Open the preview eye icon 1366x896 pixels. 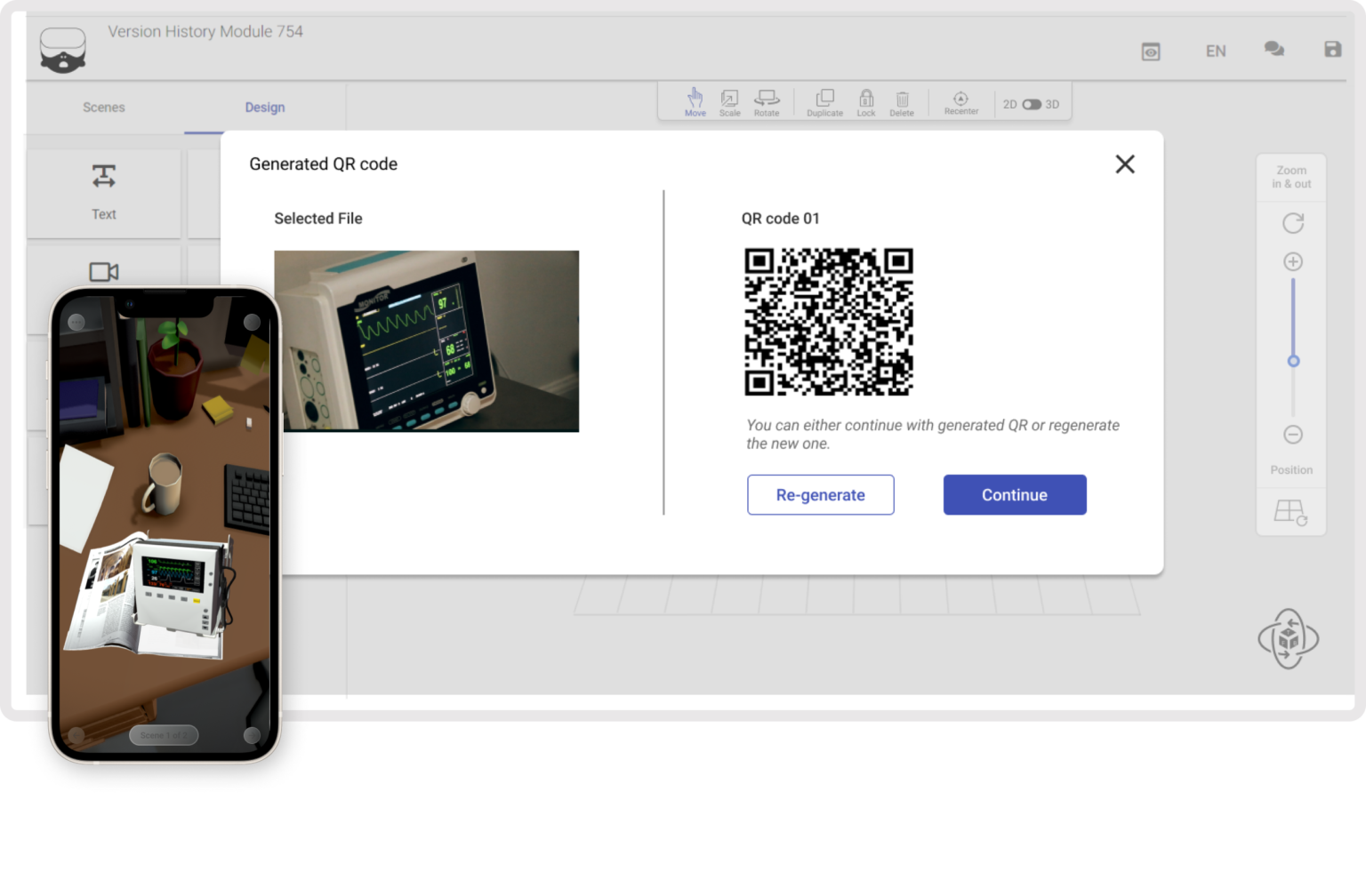coord(1151,52)
